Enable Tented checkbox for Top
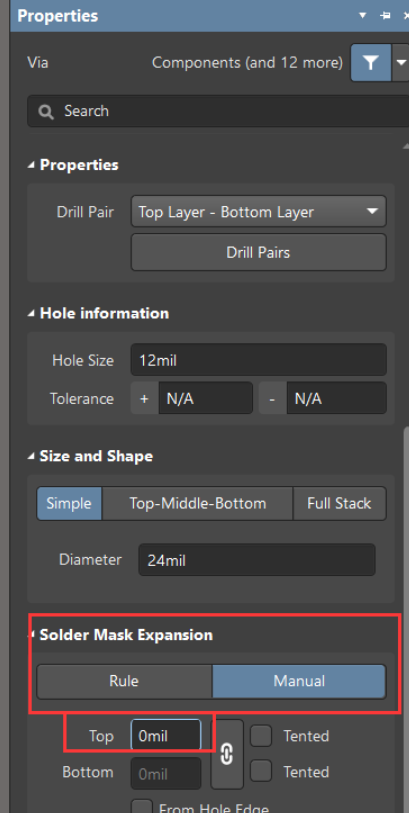 (261, 736)
